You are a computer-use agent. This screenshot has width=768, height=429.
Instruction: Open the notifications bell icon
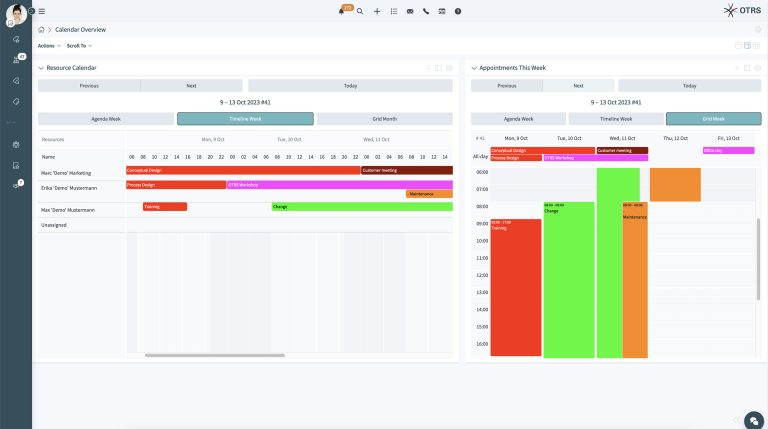(342, 11)
